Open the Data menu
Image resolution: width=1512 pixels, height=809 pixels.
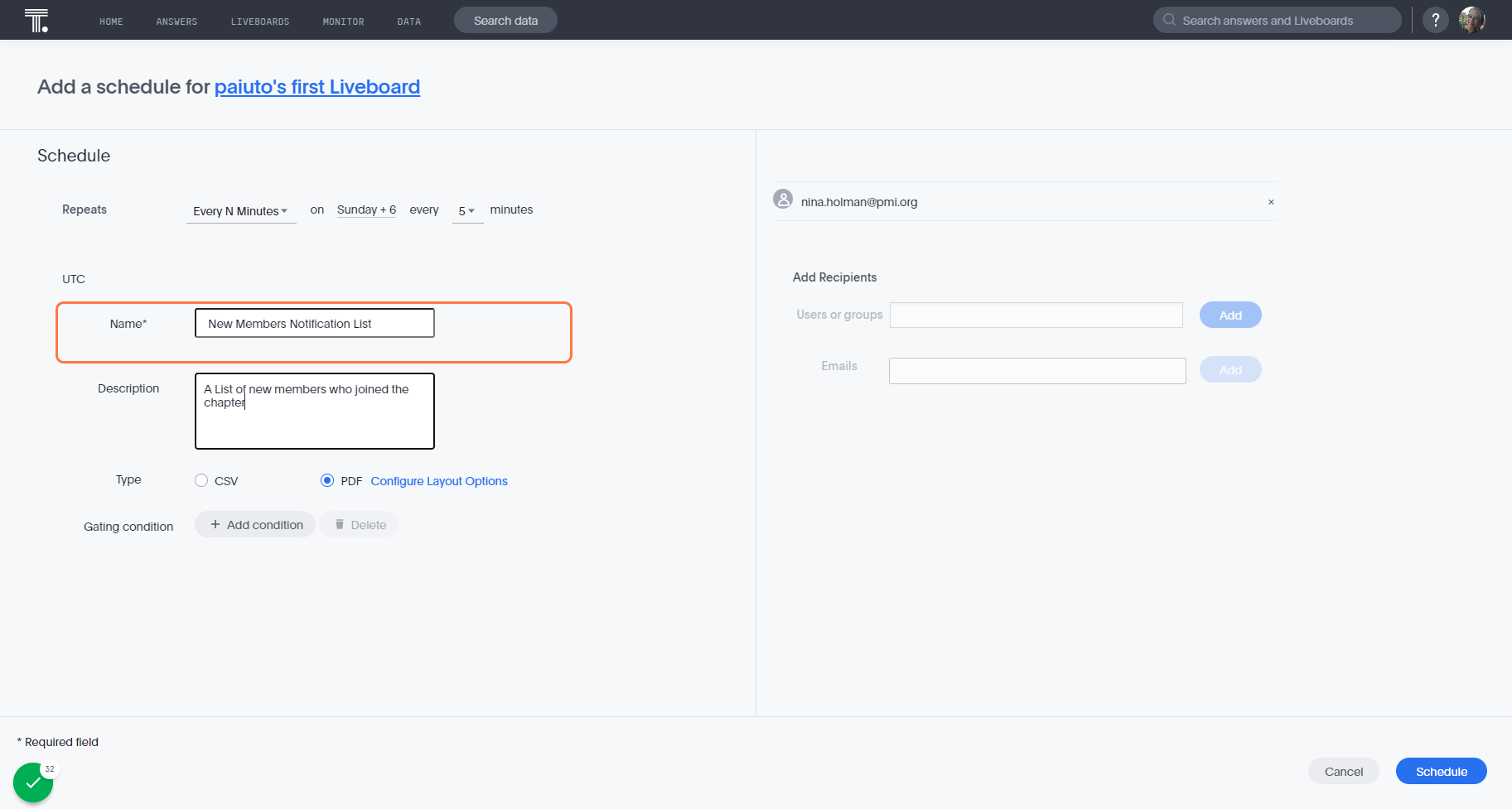coord(409,22)
